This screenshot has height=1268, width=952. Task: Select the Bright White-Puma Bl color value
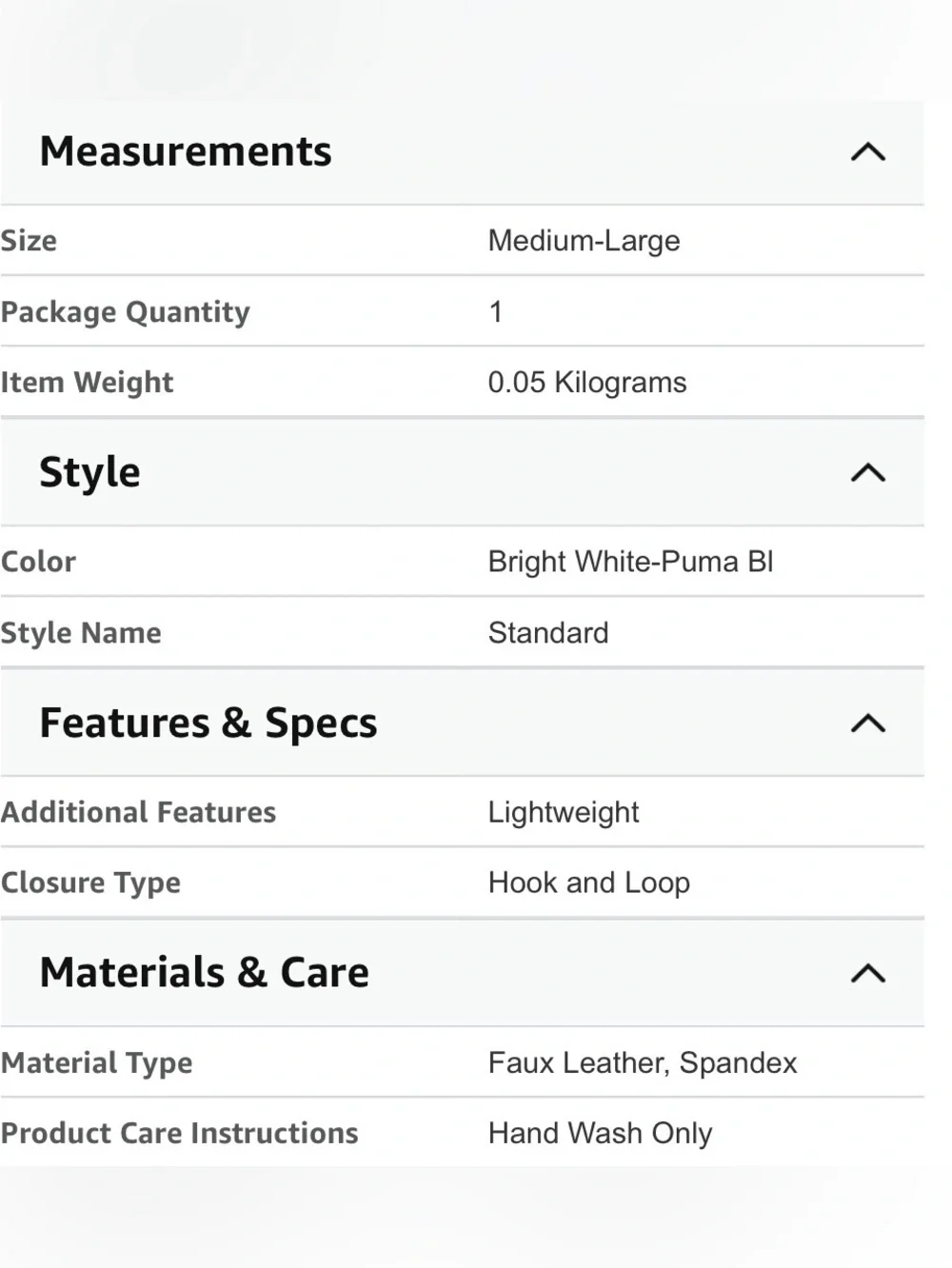(630, 562)
